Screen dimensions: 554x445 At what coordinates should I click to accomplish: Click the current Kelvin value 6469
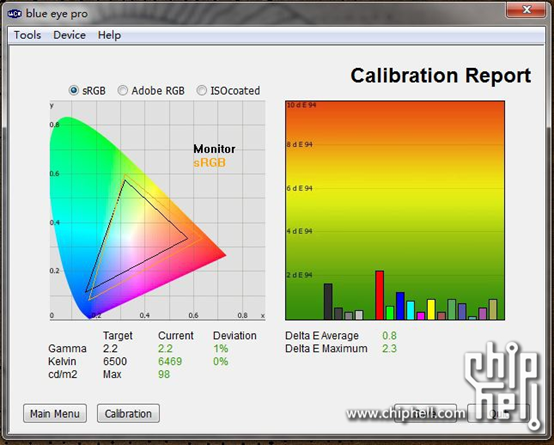(x=170, y=361)
